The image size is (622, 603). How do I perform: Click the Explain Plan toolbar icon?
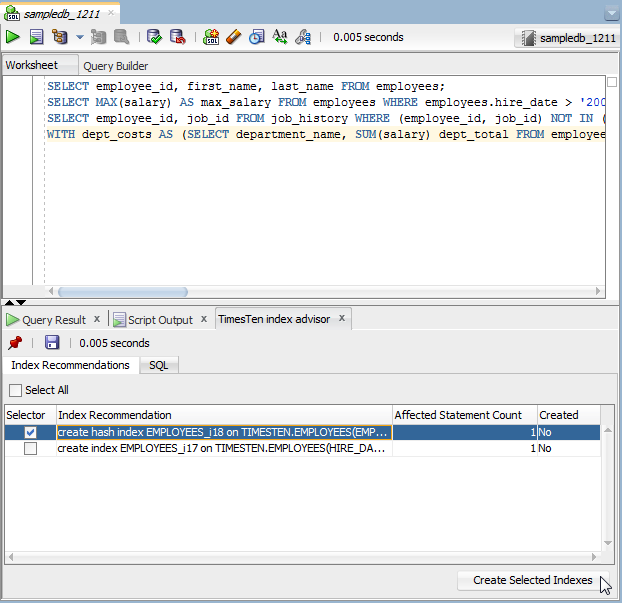coord(60,37)
